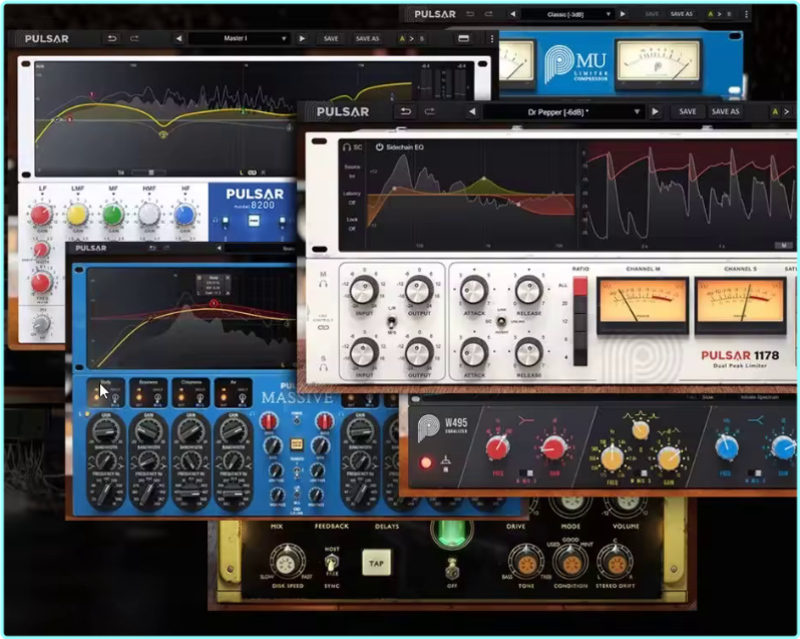Viewport: 800px width, 639px height.
Task: Toggle the link icon under the 8200 graph
Action: pyautogui.click(x=252, y=173)
